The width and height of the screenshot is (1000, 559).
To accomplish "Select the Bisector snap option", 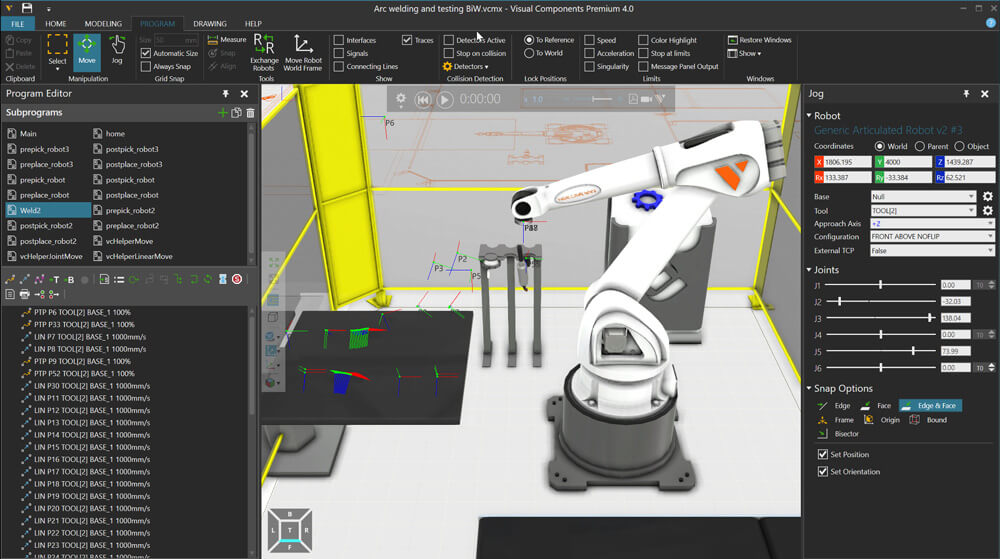I will click(839, 433).
